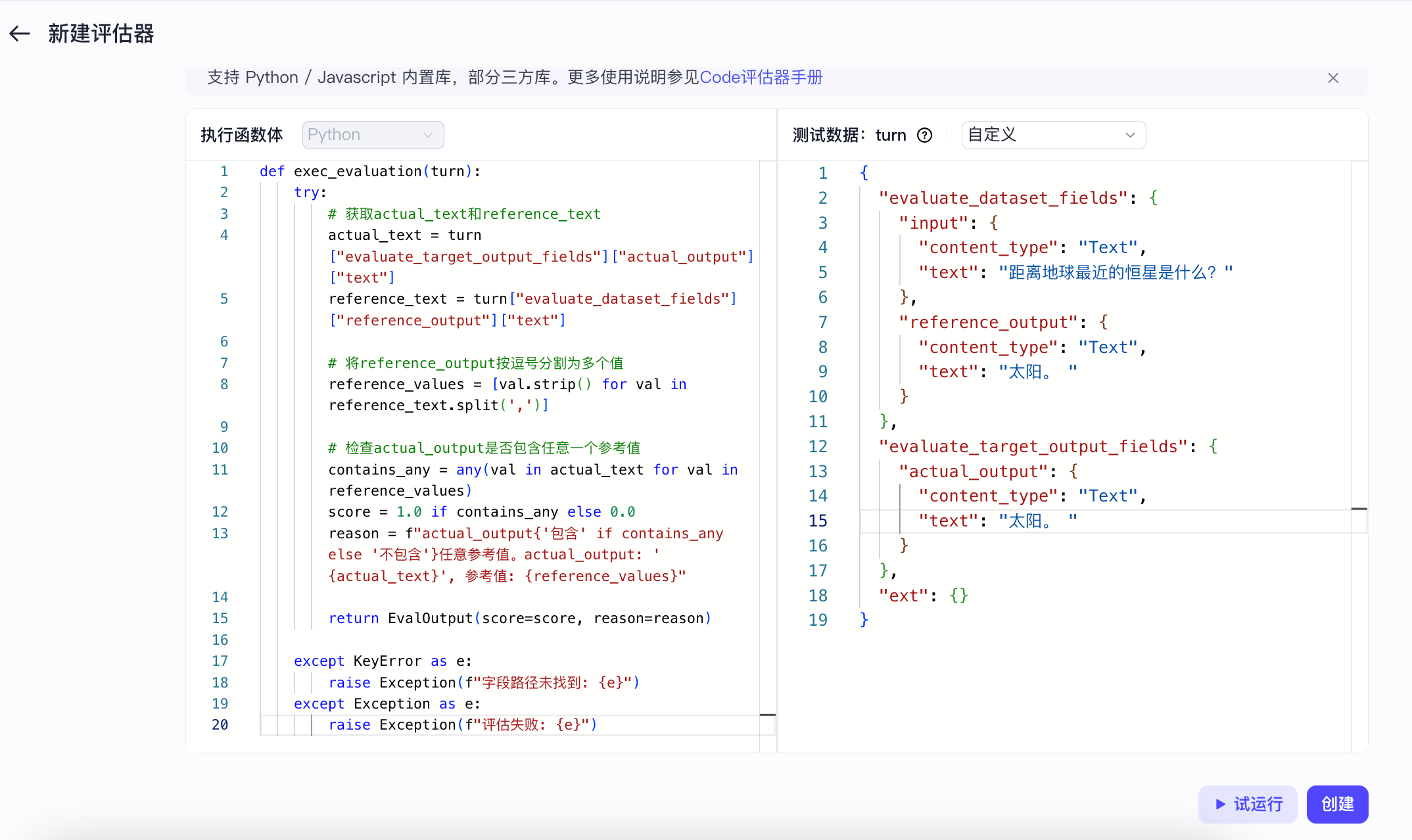Click actual_output text value 太阳。 on line 15

1038,521
